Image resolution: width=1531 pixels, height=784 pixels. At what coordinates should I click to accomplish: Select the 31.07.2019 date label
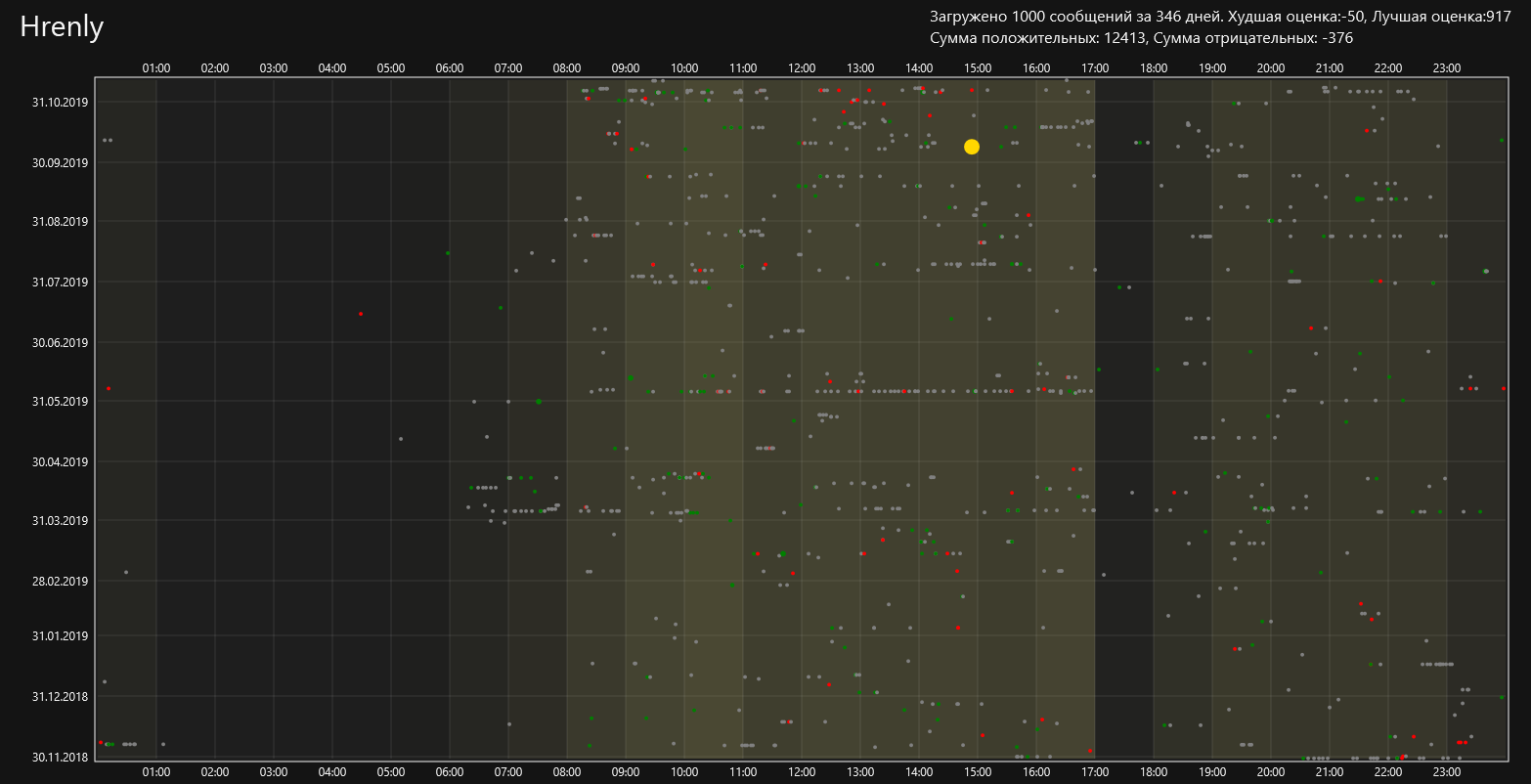click(x=61, y=283)
